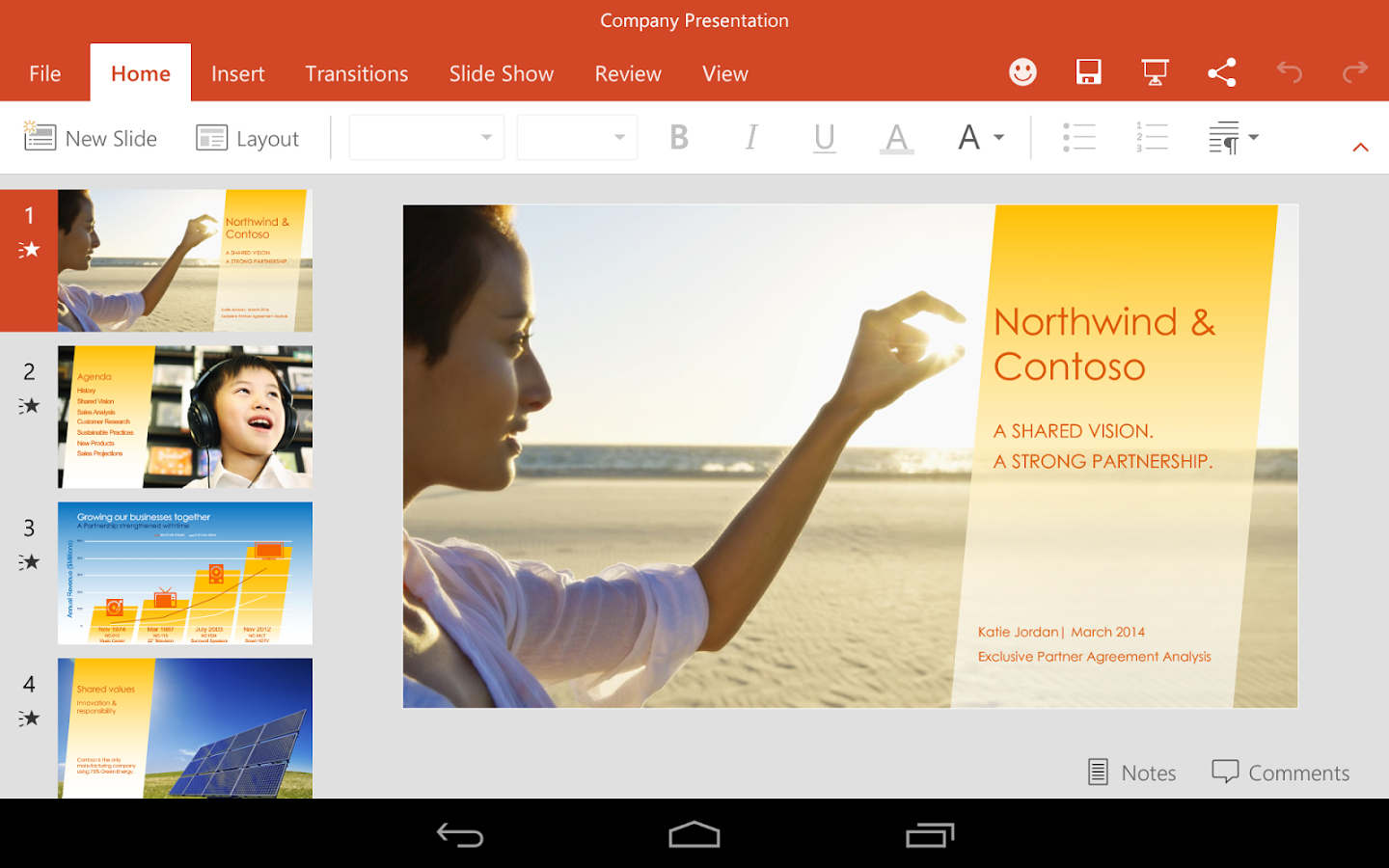Select the Growing our businesses slide thumbnail

185,573
